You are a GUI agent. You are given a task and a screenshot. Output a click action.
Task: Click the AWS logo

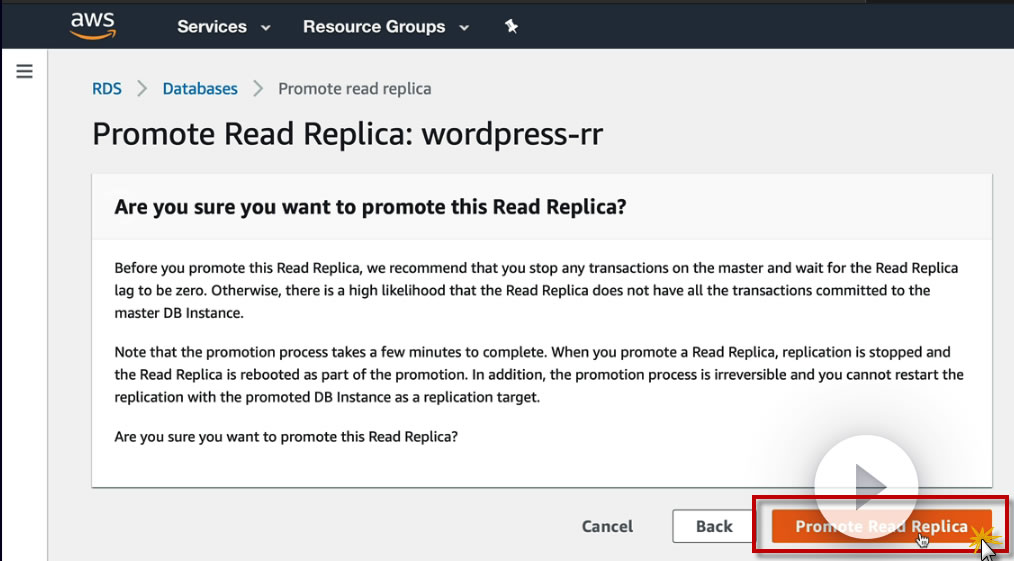click(93, 26)
